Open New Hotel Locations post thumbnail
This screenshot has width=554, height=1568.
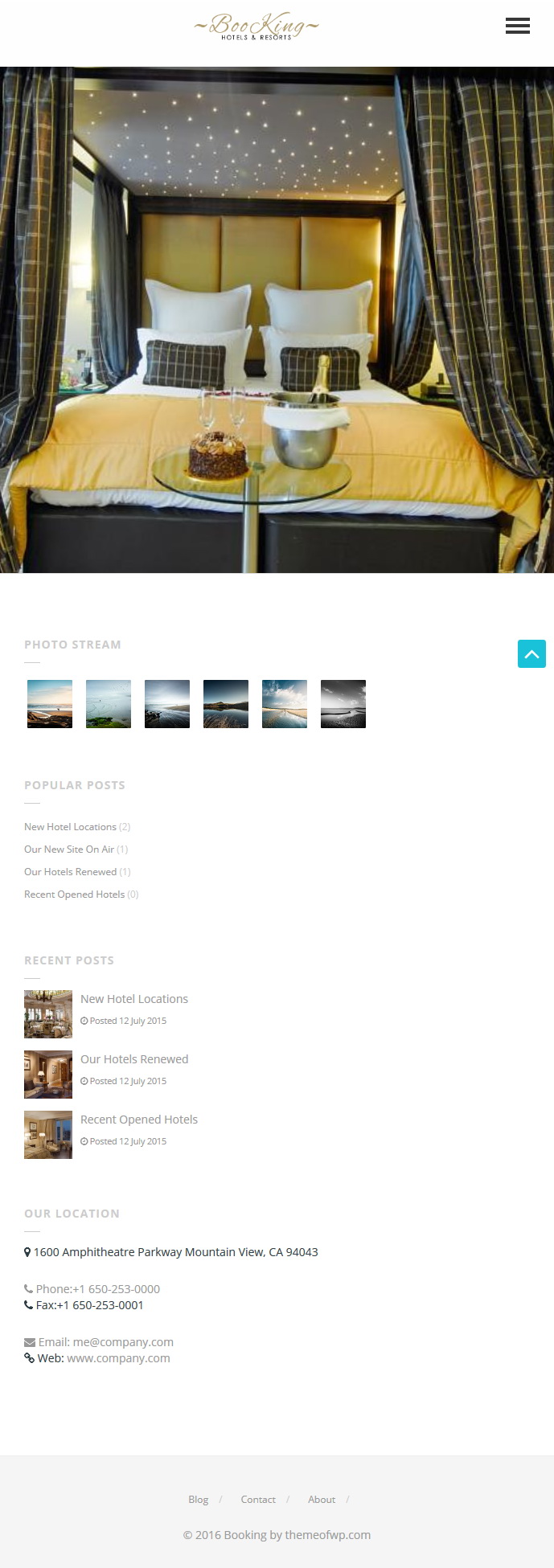[x=48, y=1014]
